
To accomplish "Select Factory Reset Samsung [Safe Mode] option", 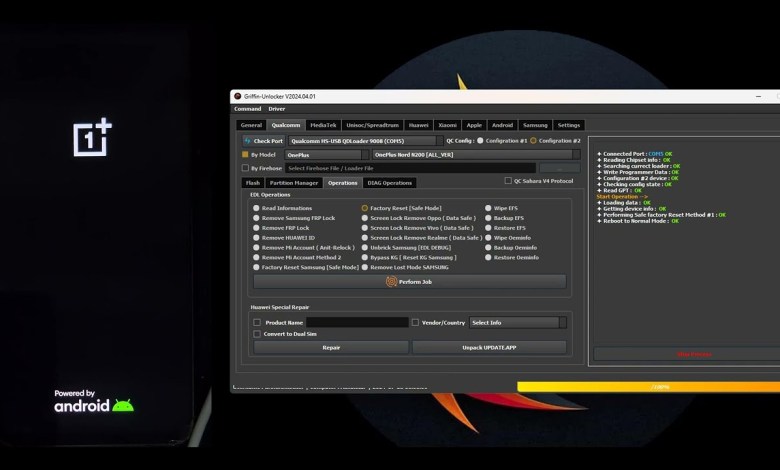I will (x=256, y=268).
